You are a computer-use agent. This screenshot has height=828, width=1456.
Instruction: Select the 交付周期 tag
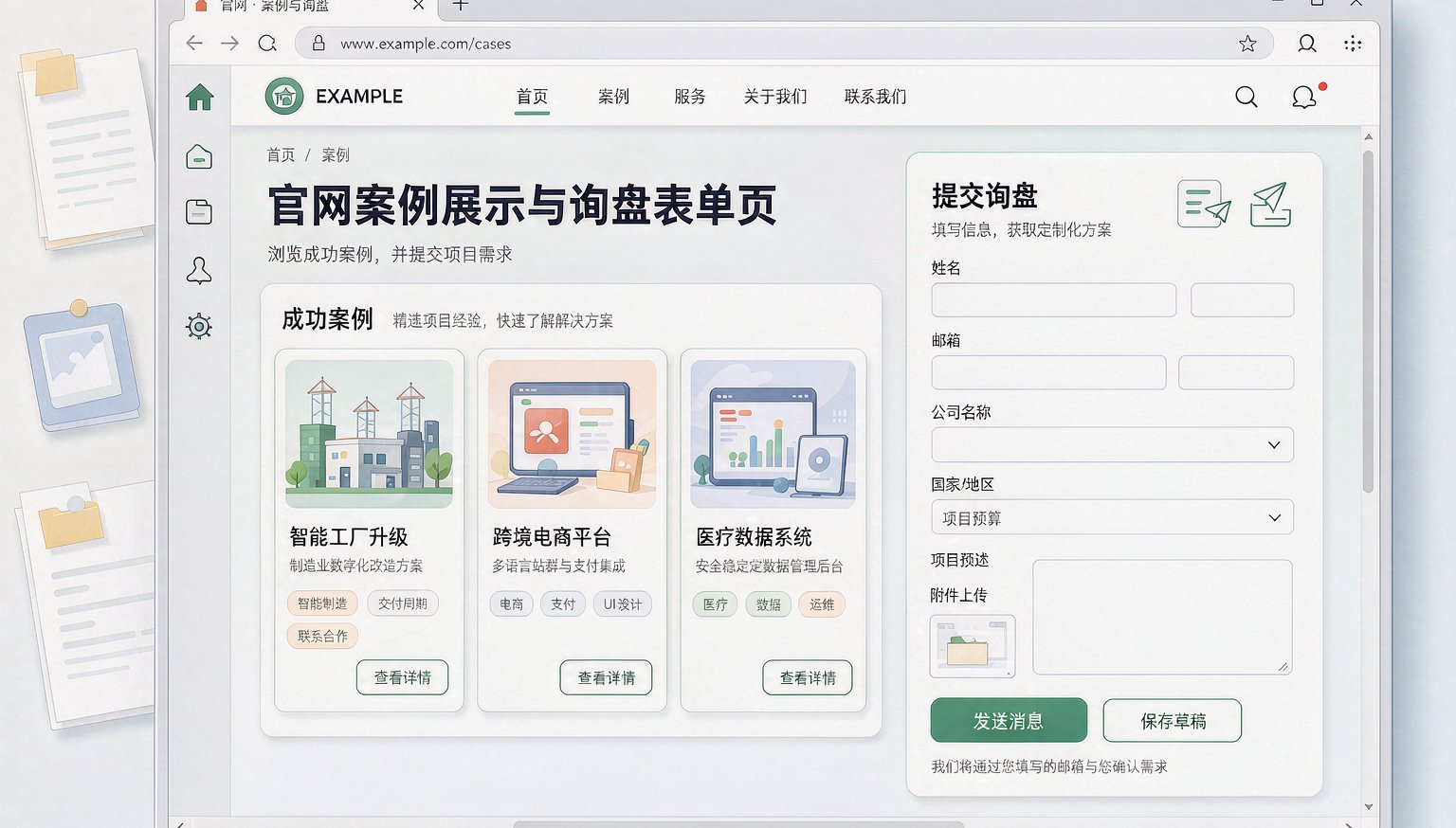402,603
